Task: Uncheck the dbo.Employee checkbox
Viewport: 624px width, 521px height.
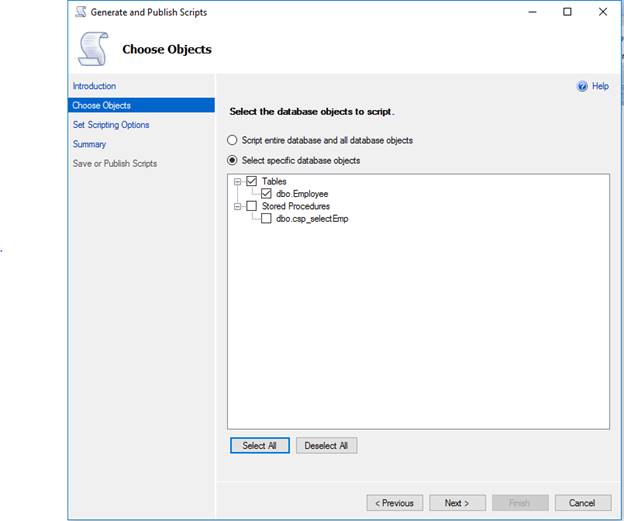Action: [266, 194]
